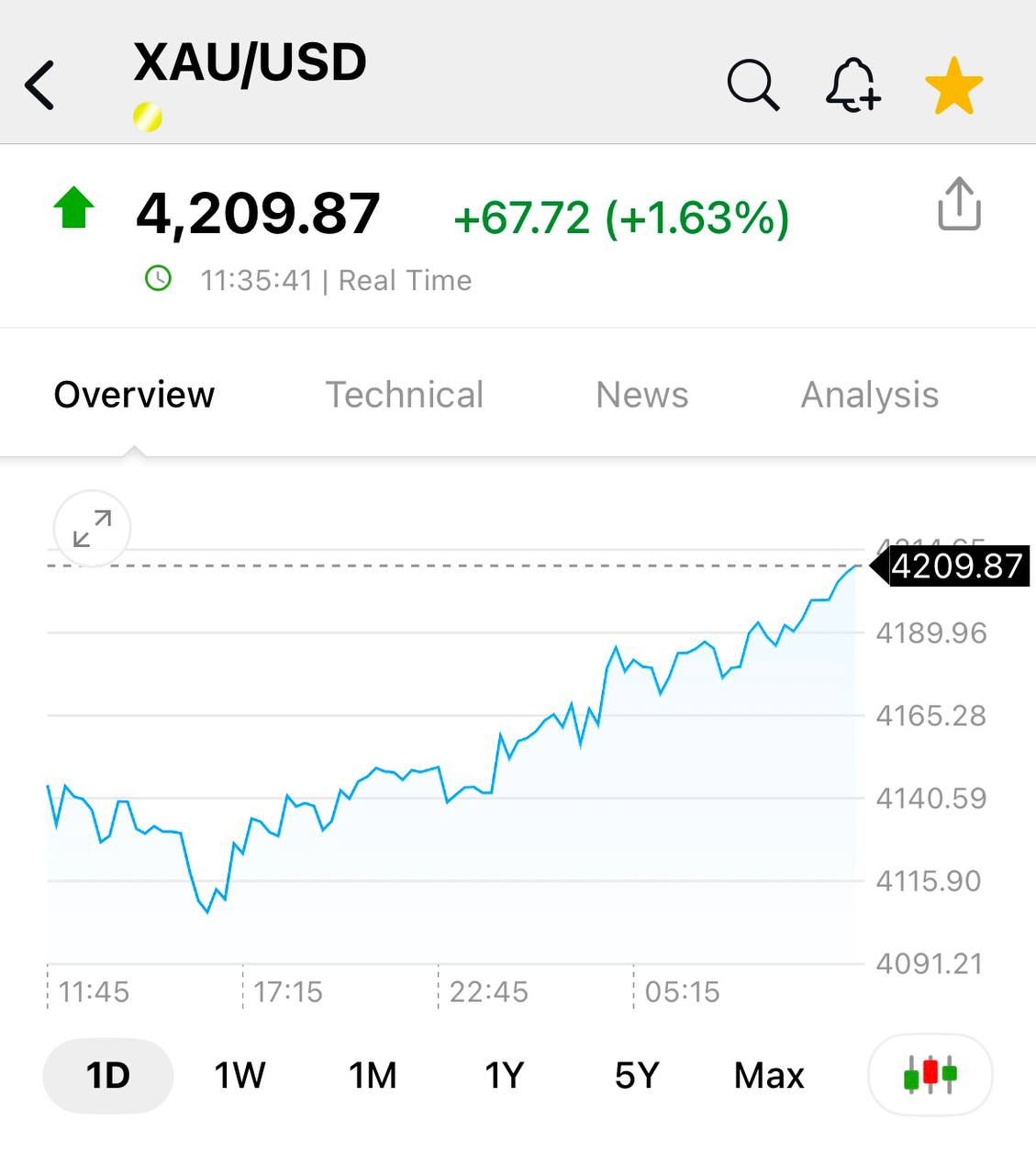Tap the share export icon
This screenshot has height=1175, width=1036.
[x=959, y=204]
